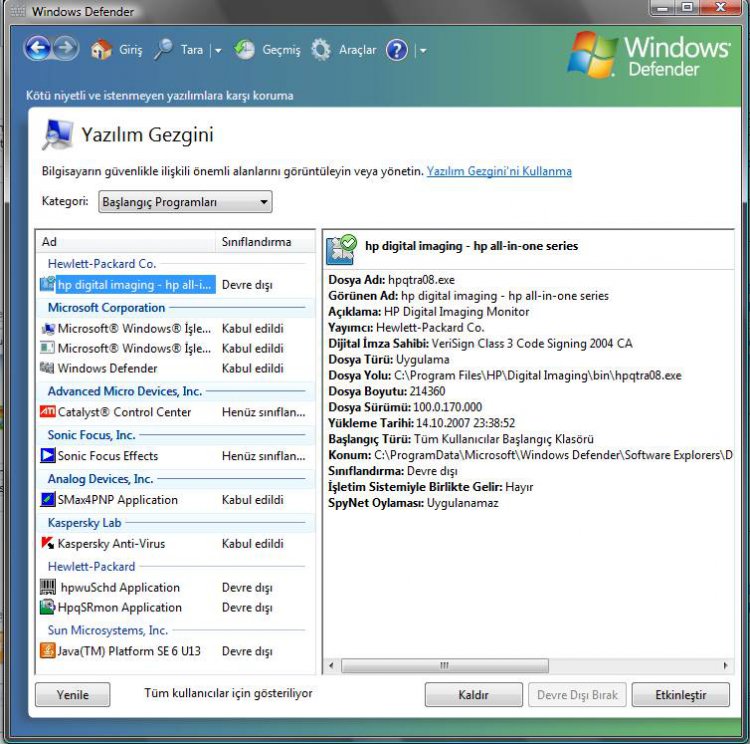Open the Giriş toolbar label

coord(130,50)
